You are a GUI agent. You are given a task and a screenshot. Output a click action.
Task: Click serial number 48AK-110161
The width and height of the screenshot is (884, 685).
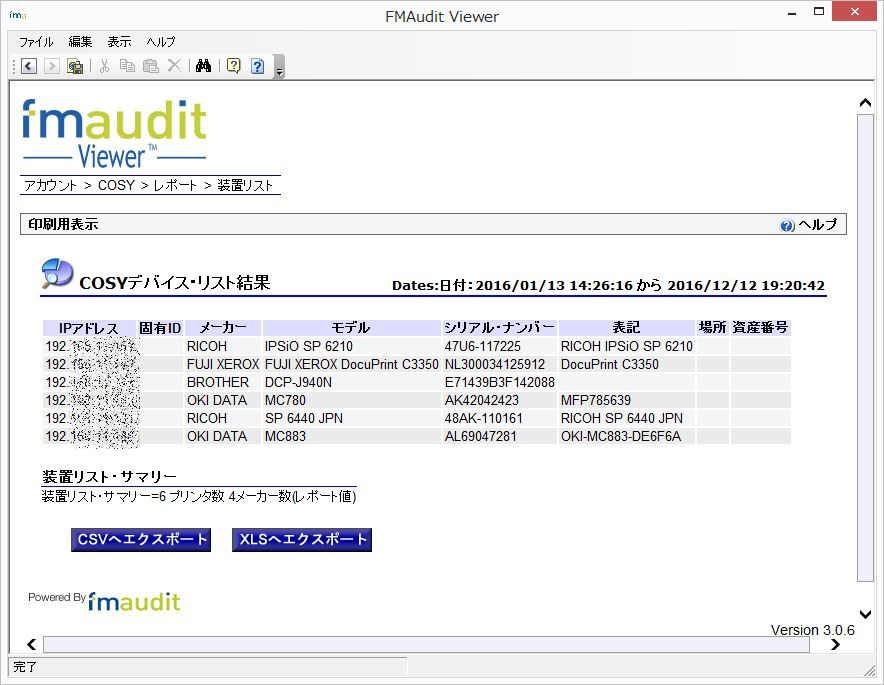pos(484,418)
